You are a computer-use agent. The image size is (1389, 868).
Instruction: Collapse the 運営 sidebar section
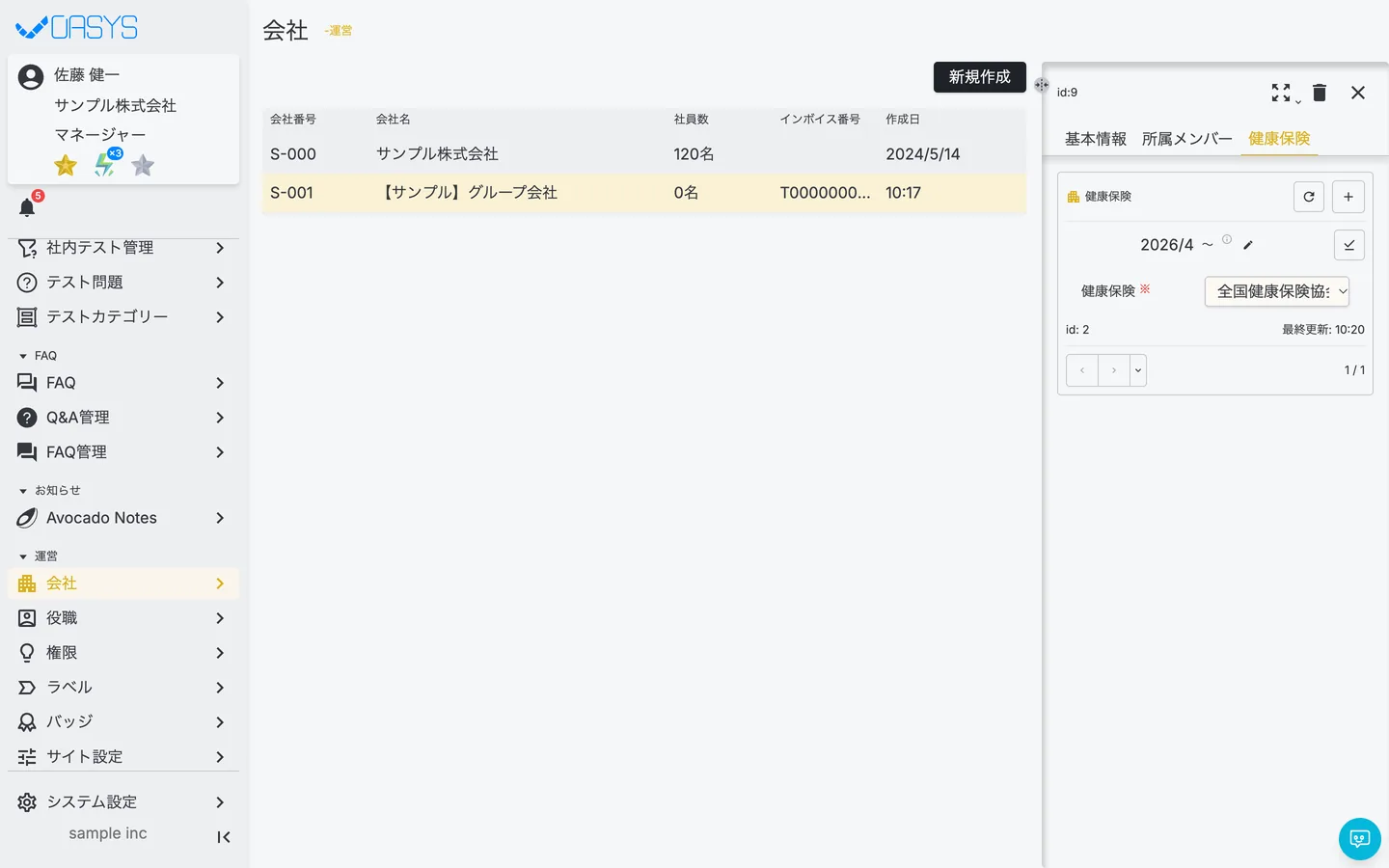click(39, 556)
